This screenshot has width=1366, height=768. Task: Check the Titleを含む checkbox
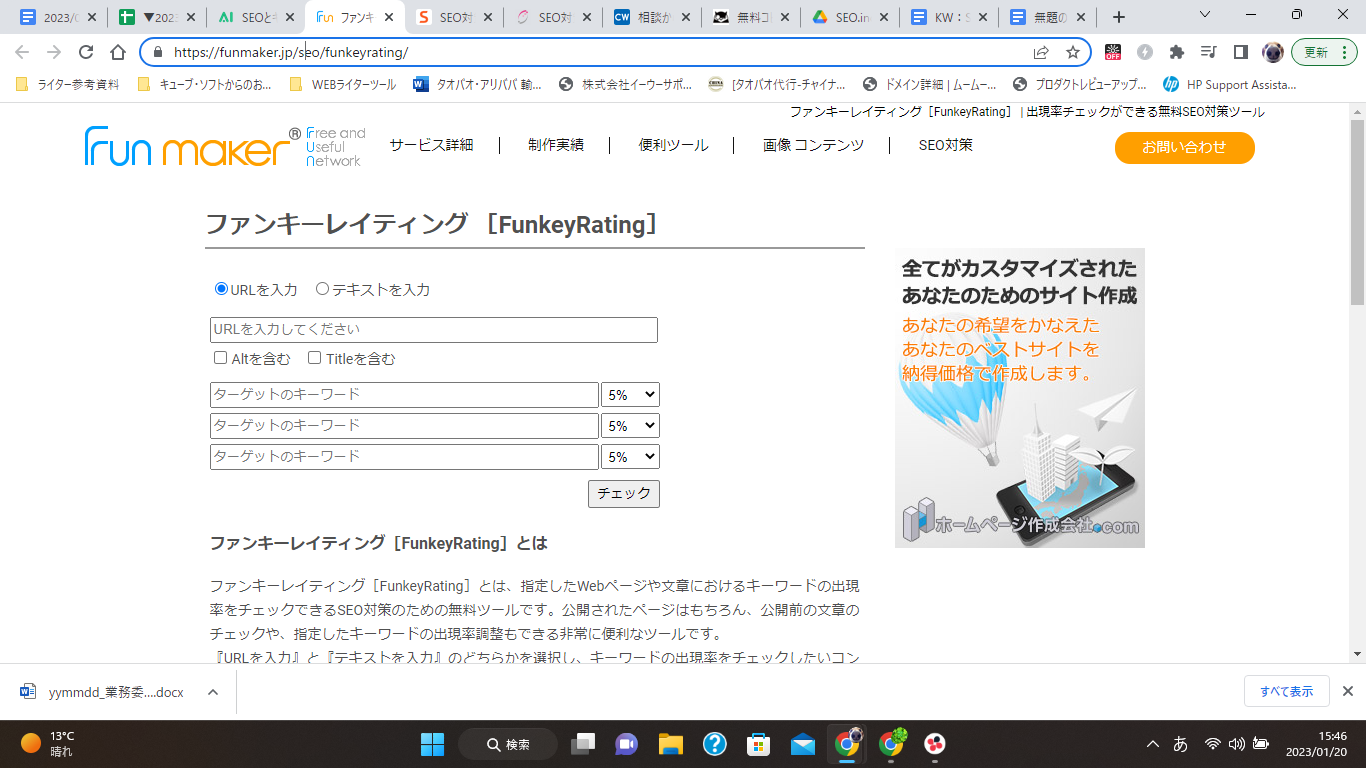314,358
